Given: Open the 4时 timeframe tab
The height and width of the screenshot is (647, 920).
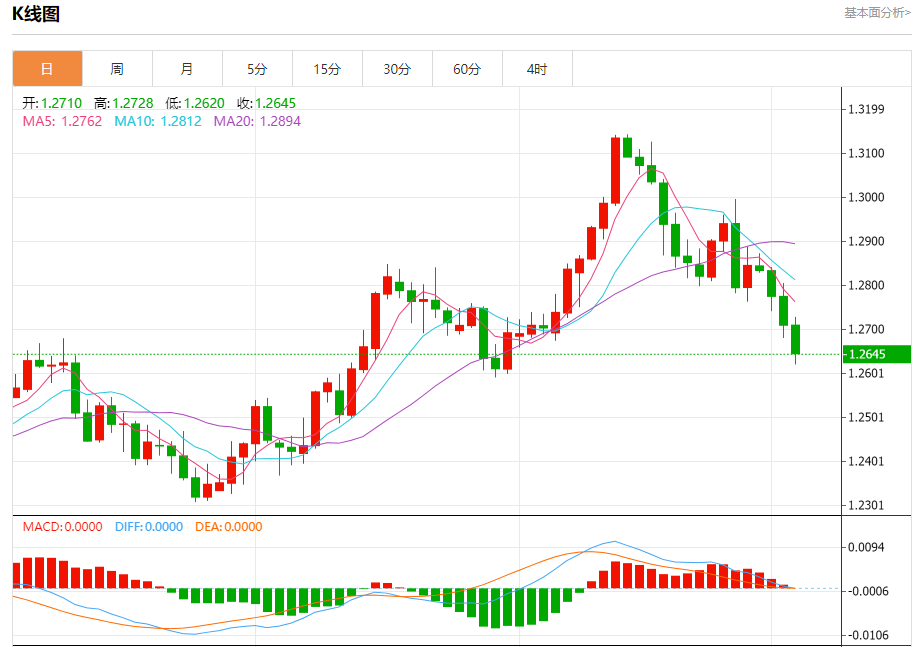Looking at the screenshot, I should click(537, 69).
